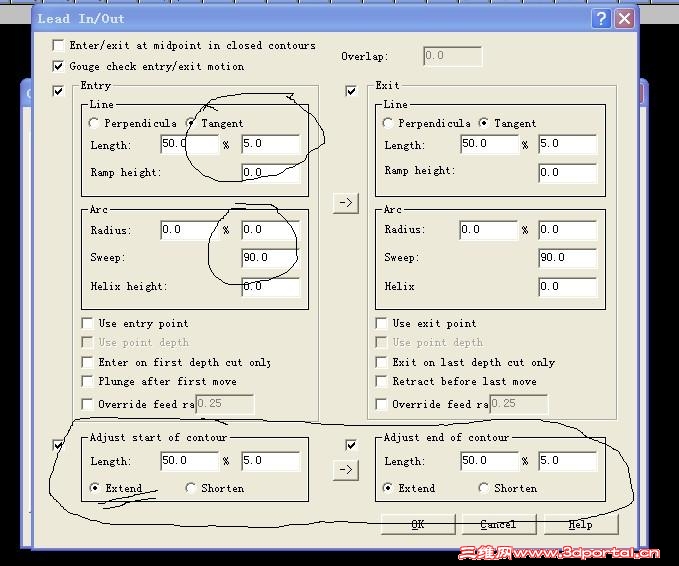
Task: Select Extend for start of contour
Action: (94, 488)
